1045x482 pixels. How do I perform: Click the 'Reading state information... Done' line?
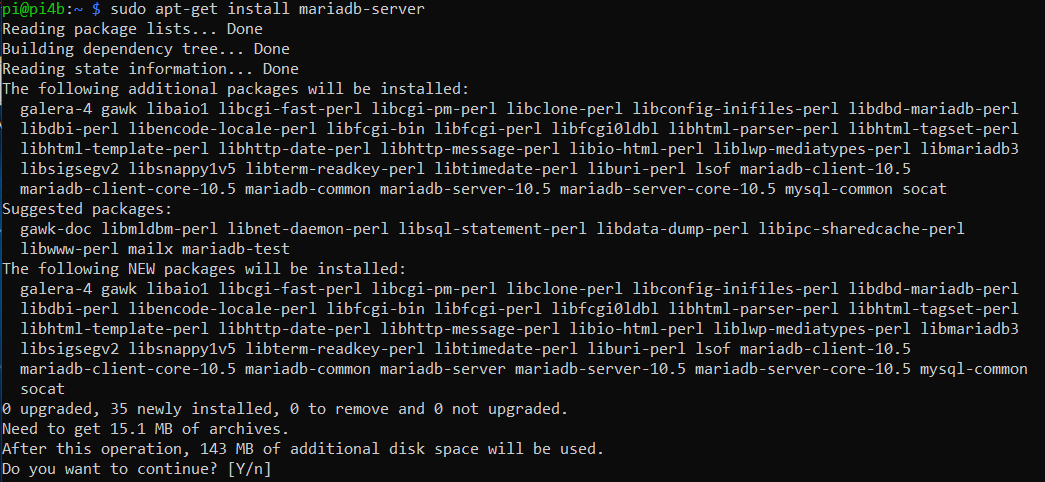pos(151,69)
